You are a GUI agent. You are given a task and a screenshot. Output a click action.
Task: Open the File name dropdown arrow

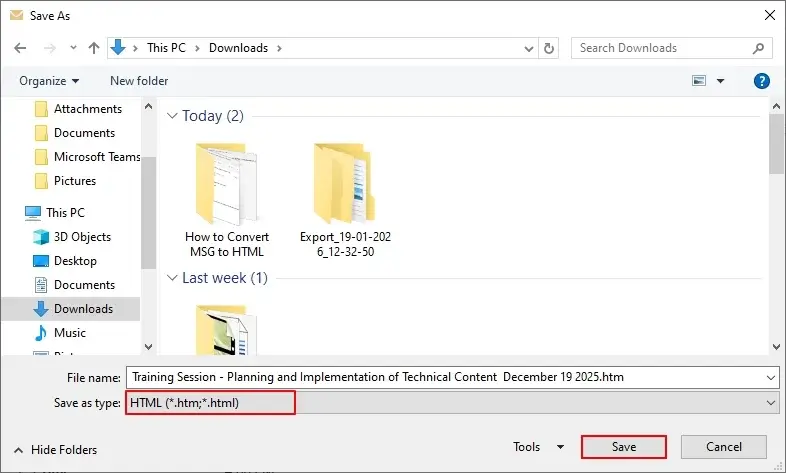(771, 378)
